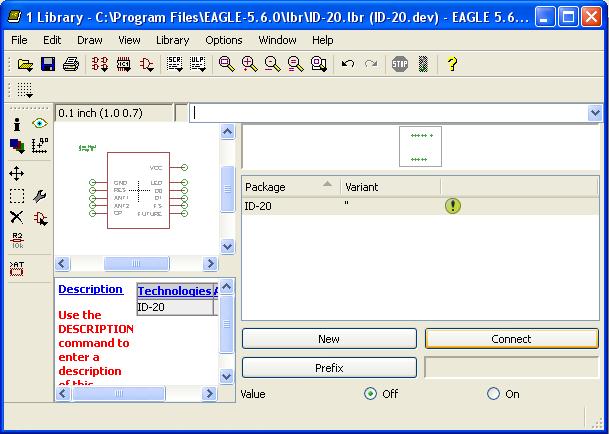Screen dimensions: 609x434
Task: Select the Group dashed rectangle tool
Action: click(17, 196)
